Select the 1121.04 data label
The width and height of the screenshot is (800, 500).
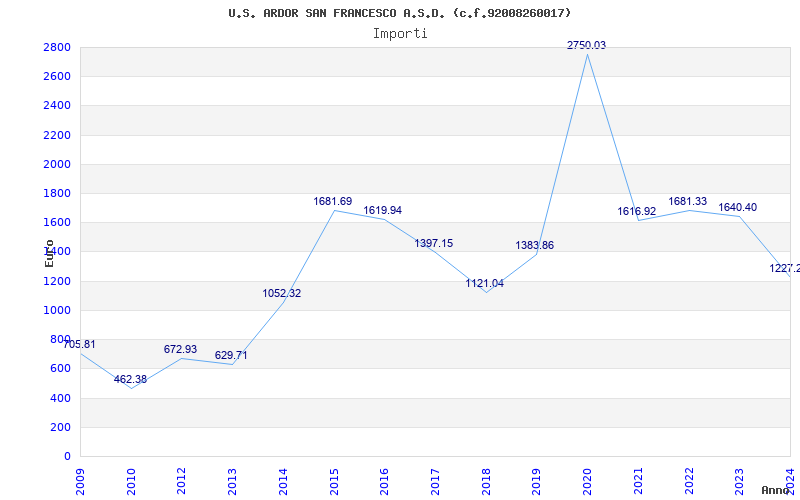485,284
